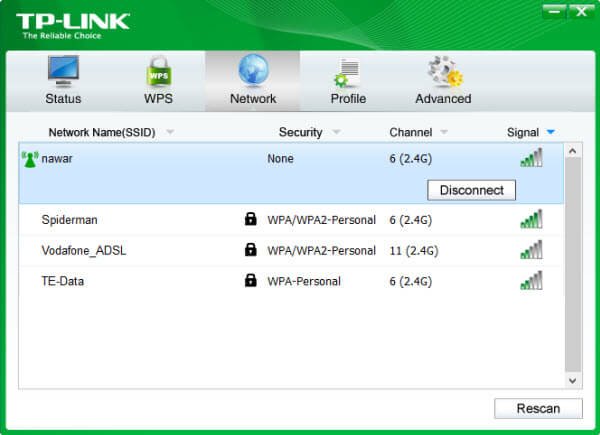
Task: Open the Advanced gears icon
Action: pos(444,71)
